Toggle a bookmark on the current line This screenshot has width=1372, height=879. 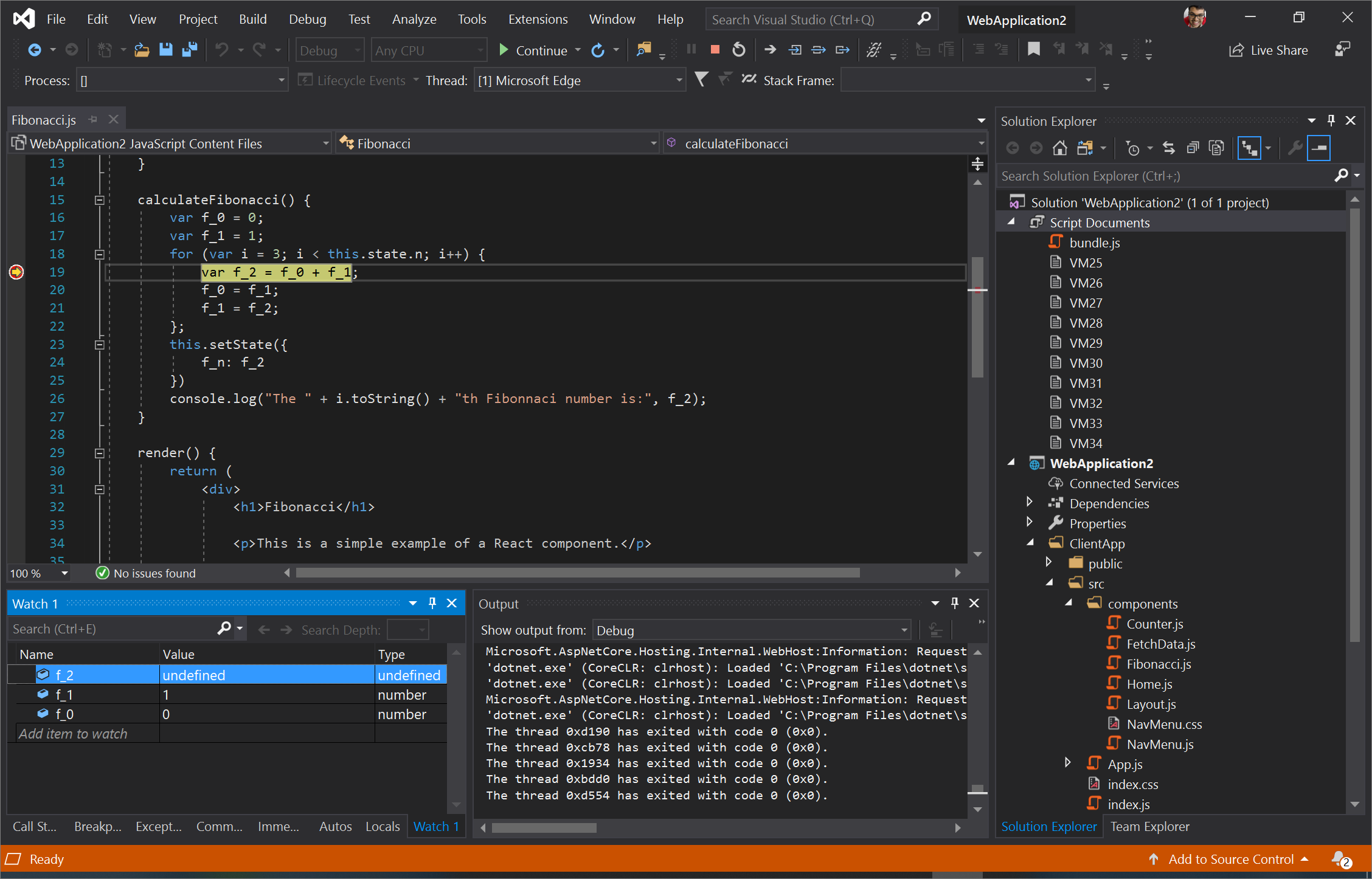click(1033, 50)
